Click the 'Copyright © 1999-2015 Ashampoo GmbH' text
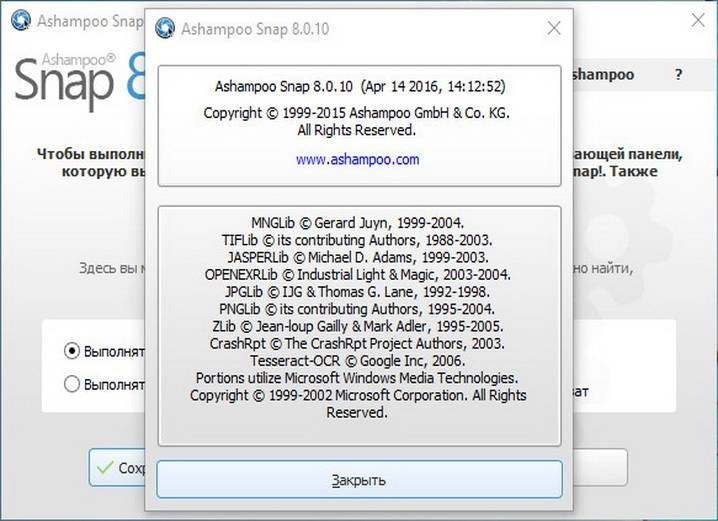Screen dimensions: 718x521 [x=357, y=113]
